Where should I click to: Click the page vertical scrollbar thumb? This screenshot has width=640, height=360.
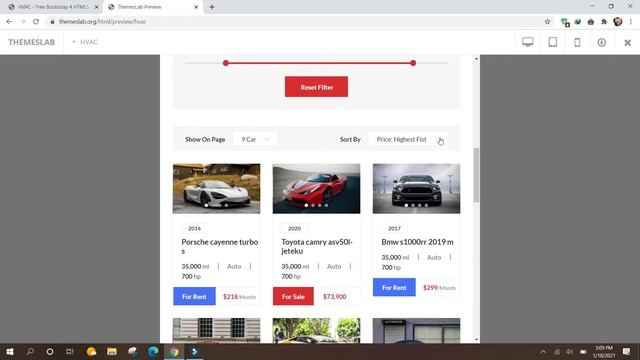click(x=476, y=175)
